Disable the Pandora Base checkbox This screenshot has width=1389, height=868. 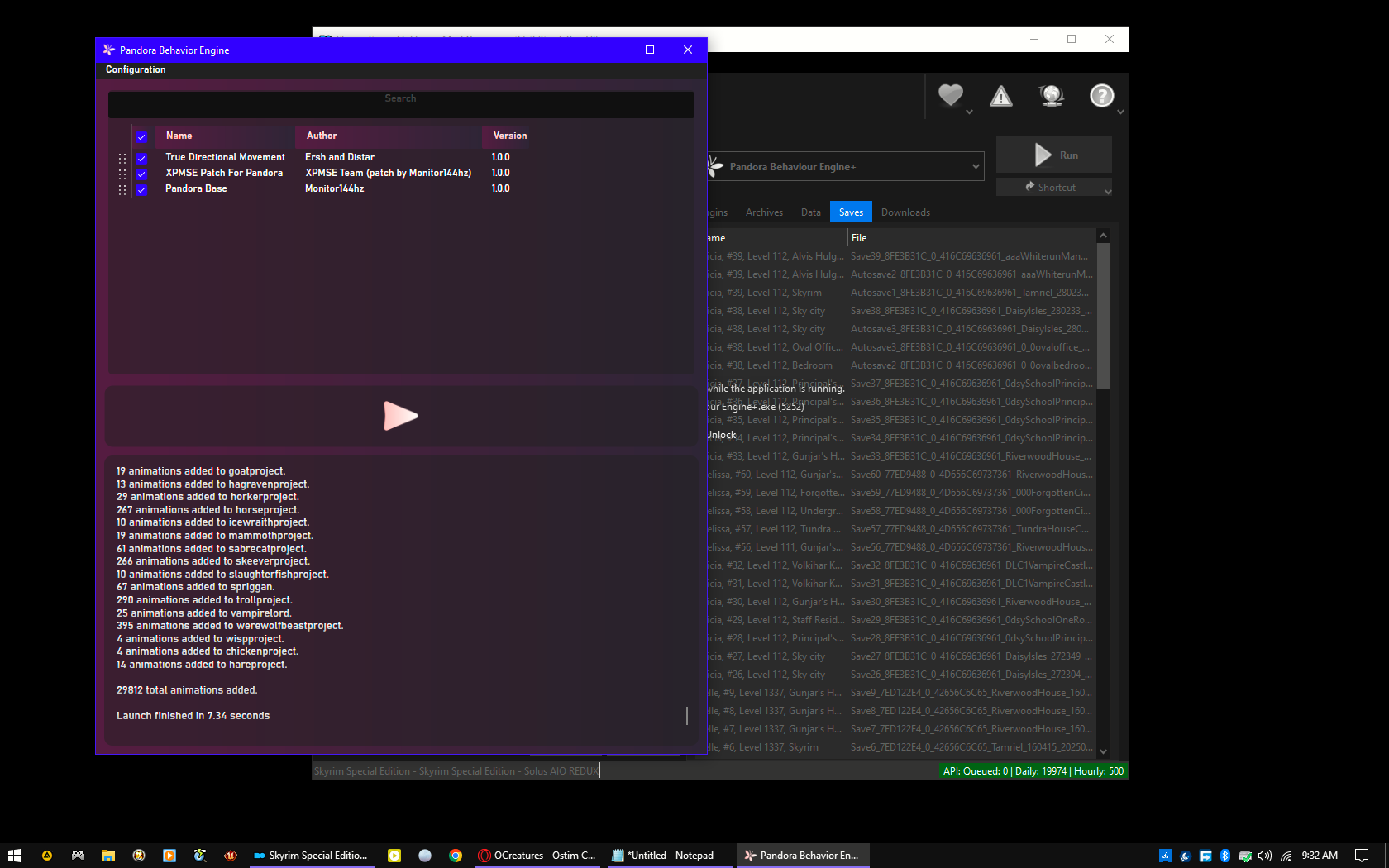[x=141, y=189]
